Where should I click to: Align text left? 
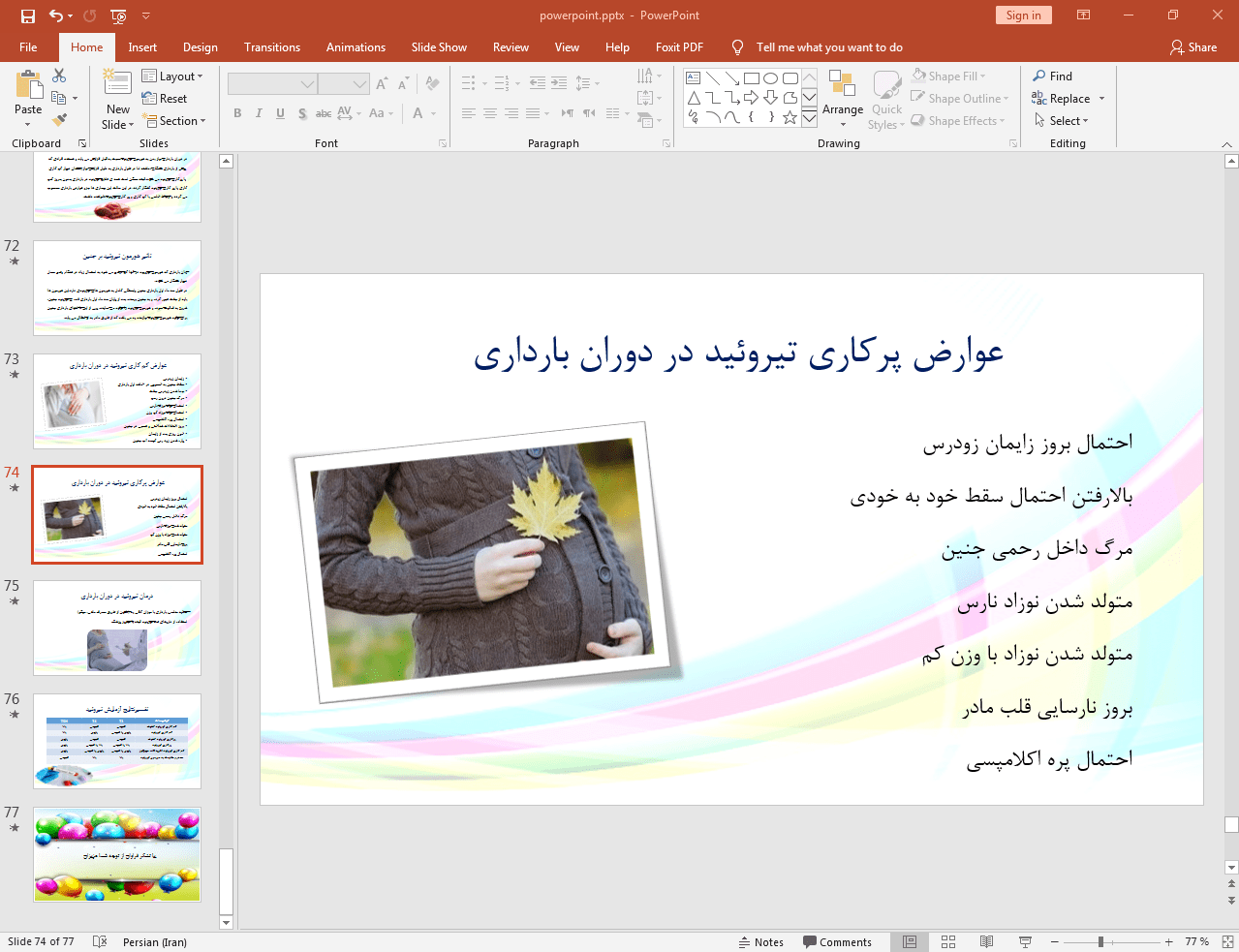[x=468, y=113]
